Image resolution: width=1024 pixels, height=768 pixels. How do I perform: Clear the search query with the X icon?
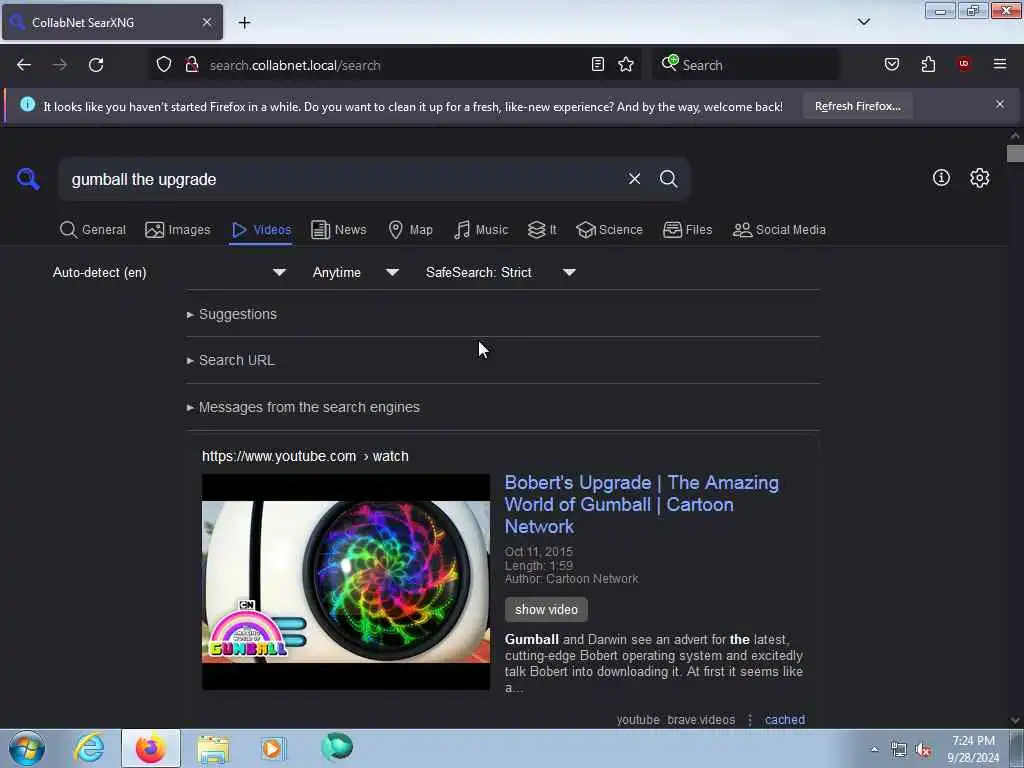634,179
